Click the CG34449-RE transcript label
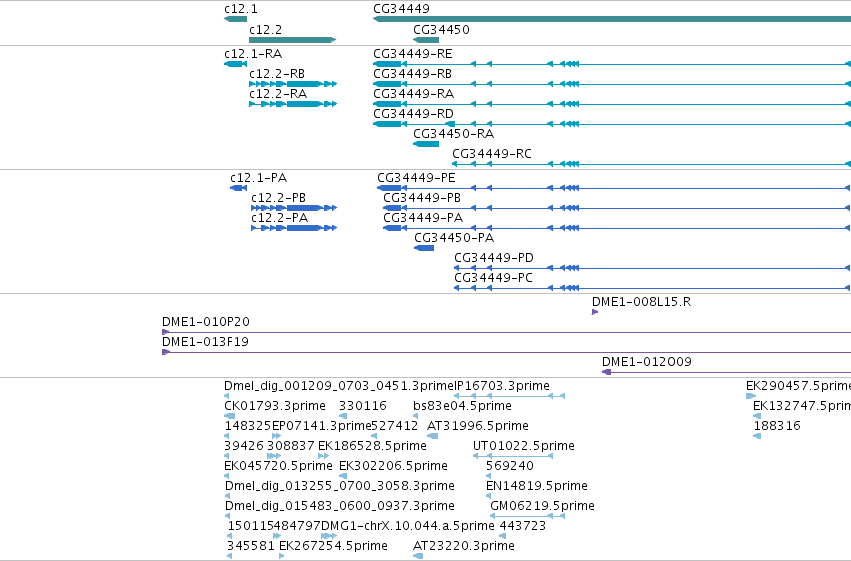This screenshot has width=851, height=561. (412, 54)
